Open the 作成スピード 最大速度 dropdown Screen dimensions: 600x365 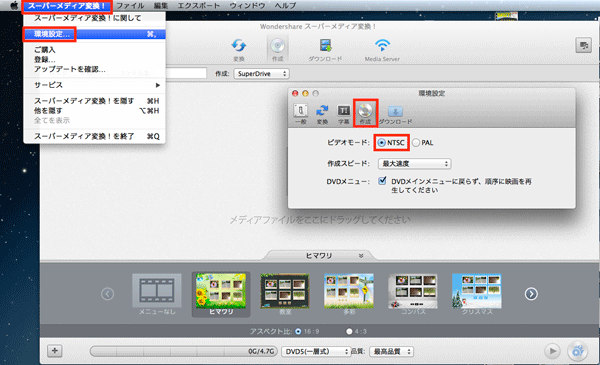(414, 164)
